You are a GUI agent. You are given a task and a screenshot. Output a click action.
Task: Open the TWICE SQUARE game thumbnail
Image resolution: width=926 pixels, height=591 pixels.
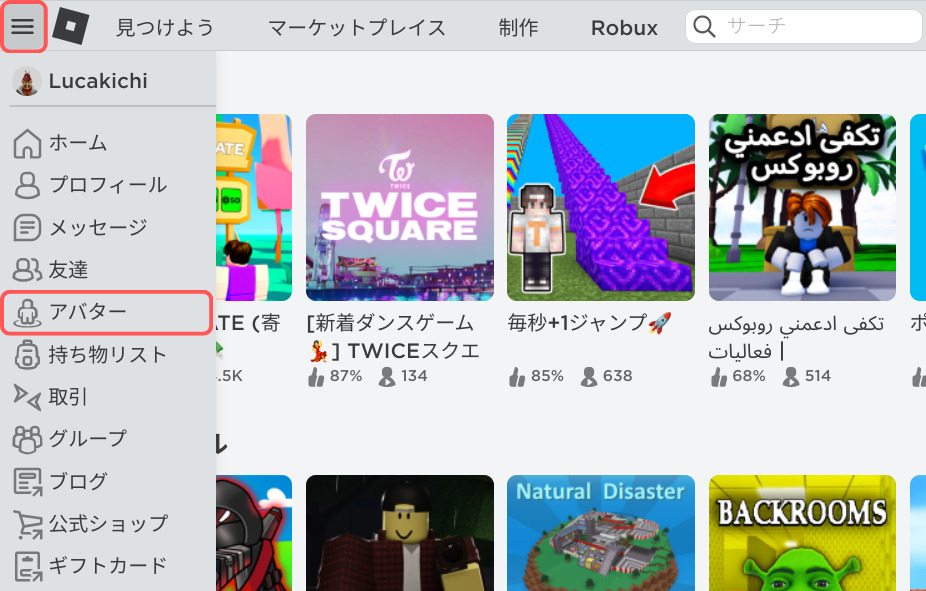tap(400, 207)
